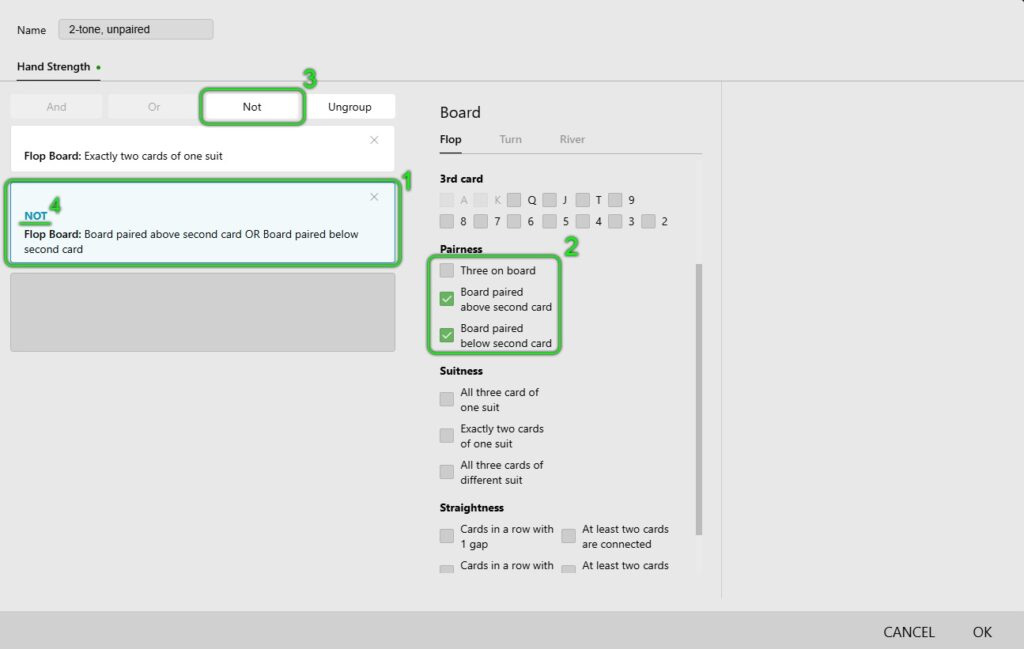Click the Name input field
Image resolution: width=1024 pixels, height=649 pixels.
click(135, 30)
